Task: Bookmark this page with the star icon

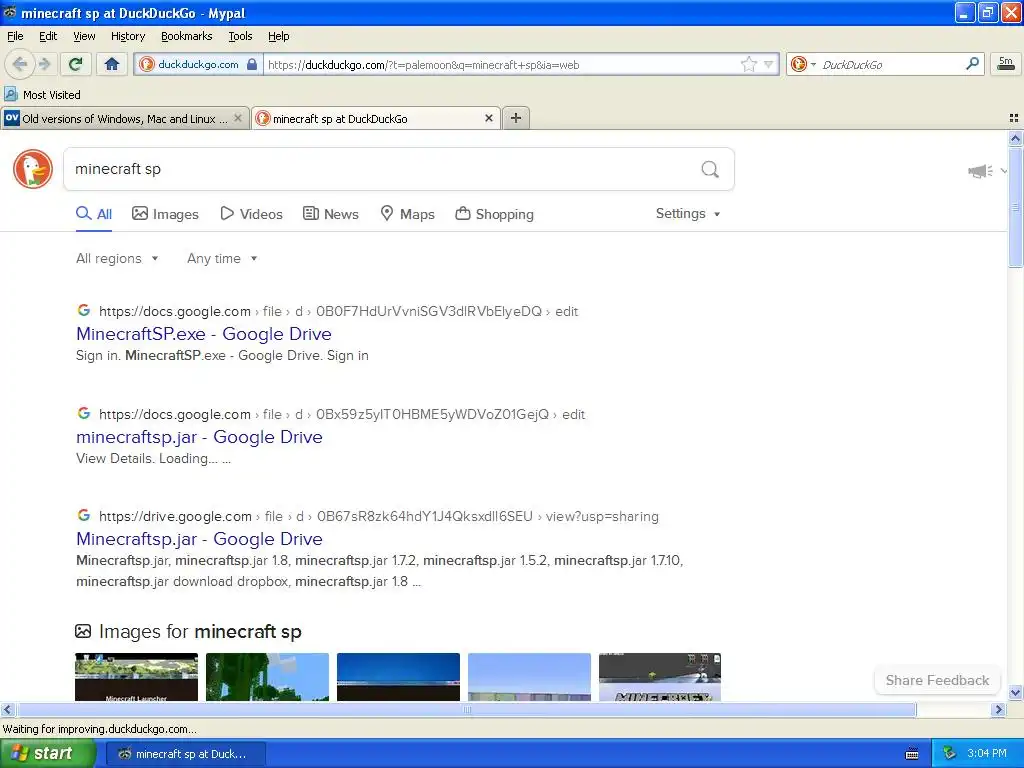Action: click(748, 64)
